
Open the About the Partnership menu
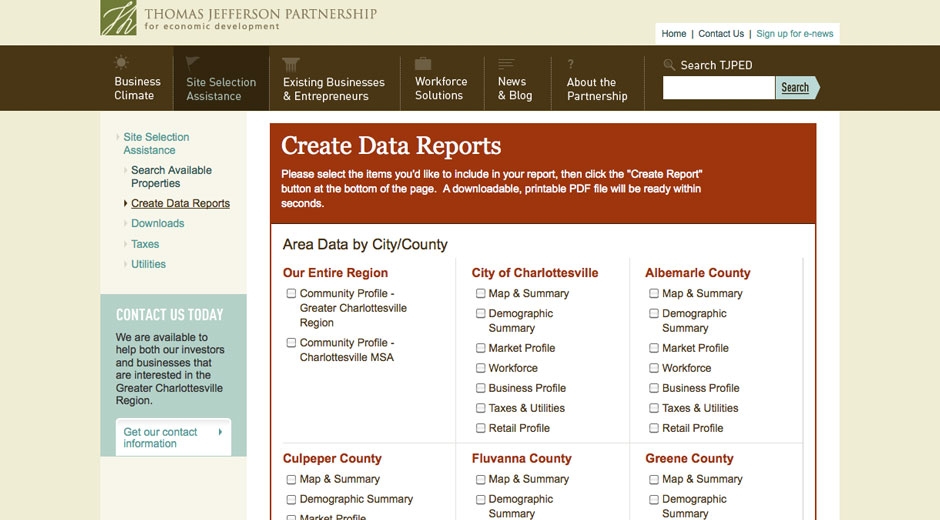(597, 89)
